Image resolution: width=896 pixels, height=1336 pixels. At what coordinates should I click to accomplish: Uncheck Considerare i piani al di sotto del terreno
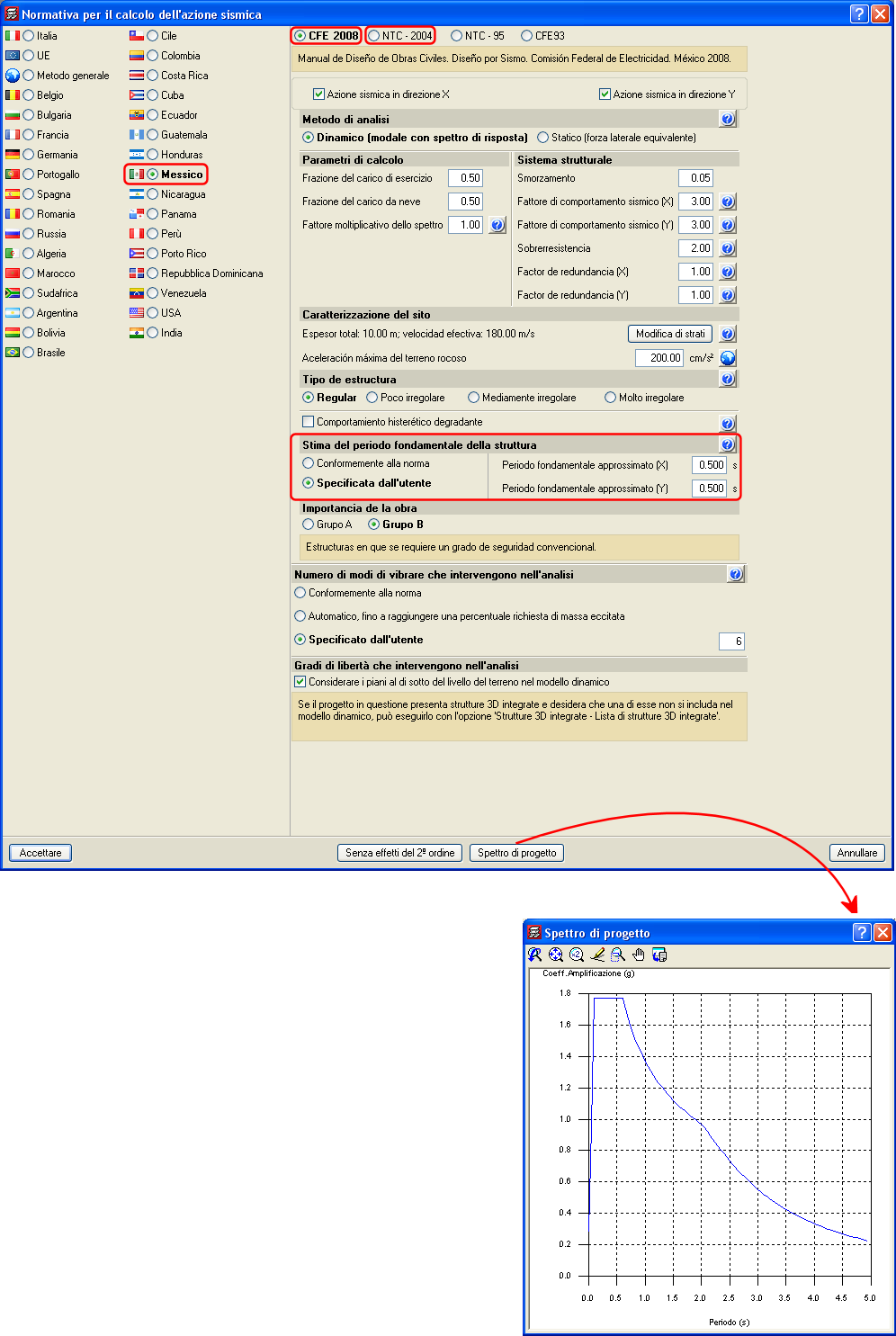click(x=300, y=682)
